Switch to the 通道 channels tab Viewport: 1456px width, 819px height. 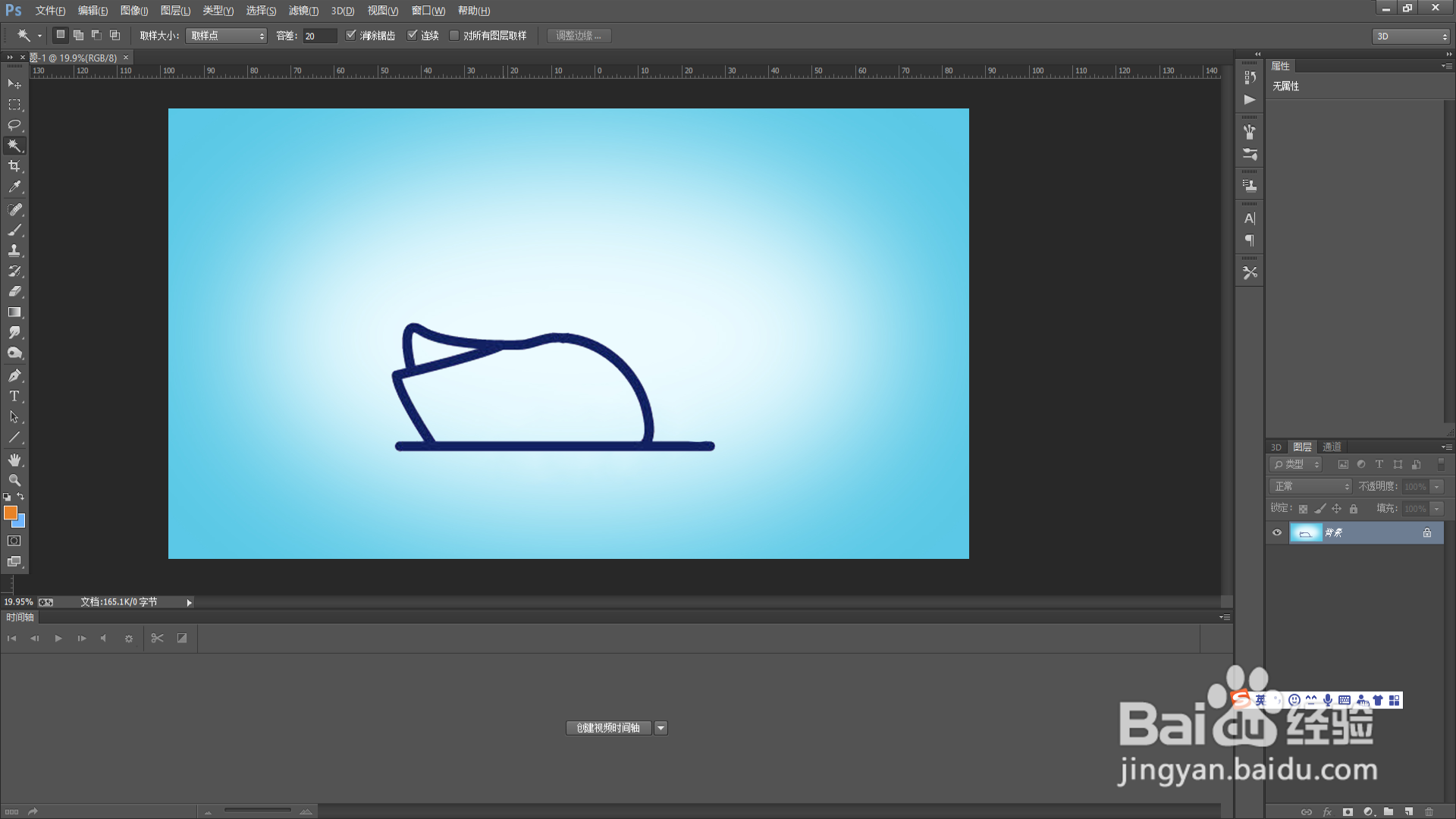pos(1332,447)
